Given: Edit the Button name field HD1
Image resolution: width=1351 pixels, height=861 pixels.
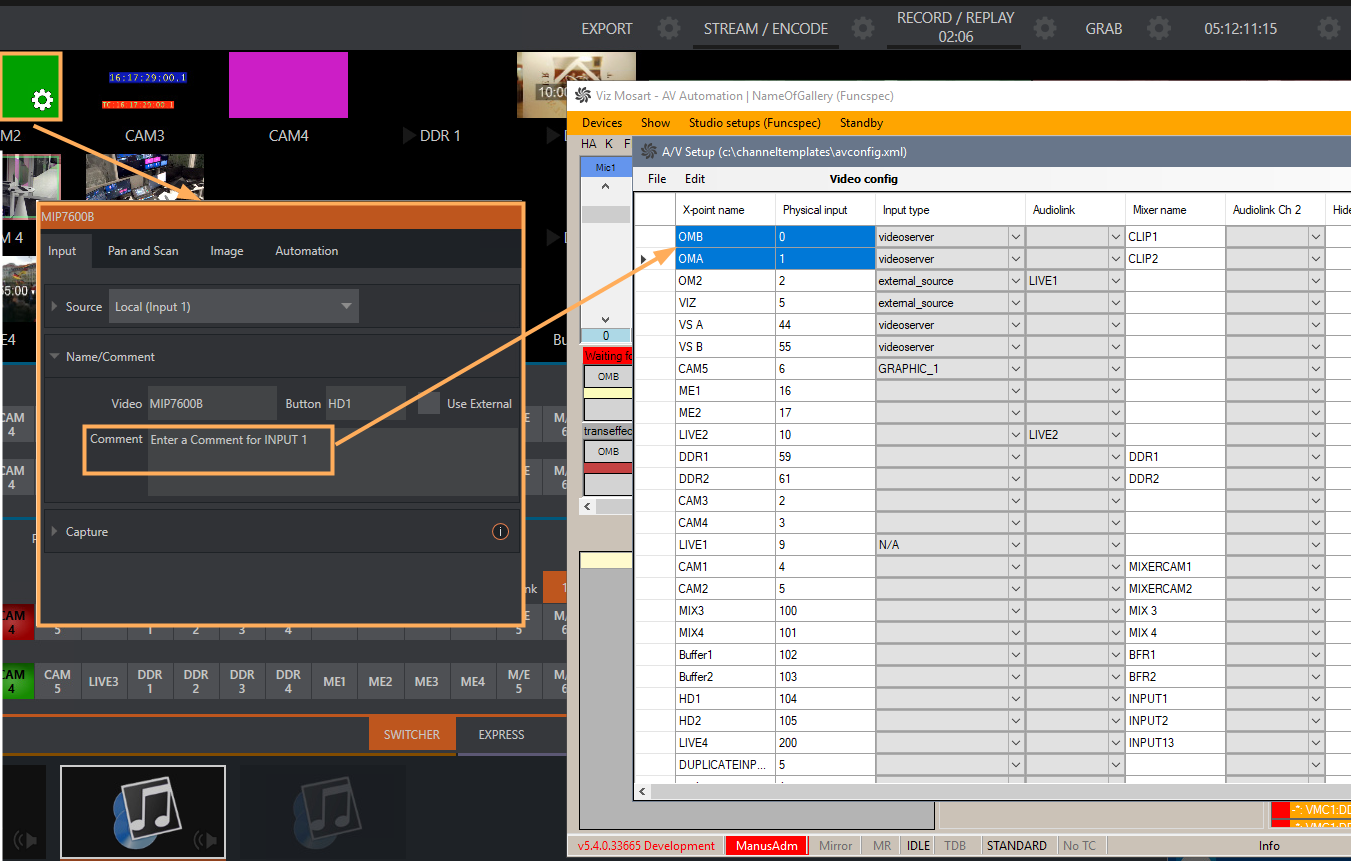Looking at the screenshot, I should 366,403.
